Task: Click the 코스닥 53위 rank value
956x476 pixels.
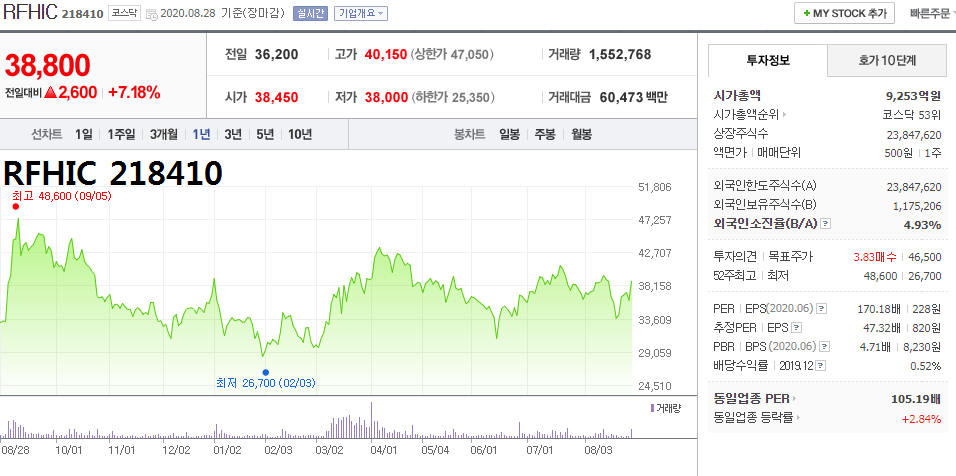Action: click(911, 115)
